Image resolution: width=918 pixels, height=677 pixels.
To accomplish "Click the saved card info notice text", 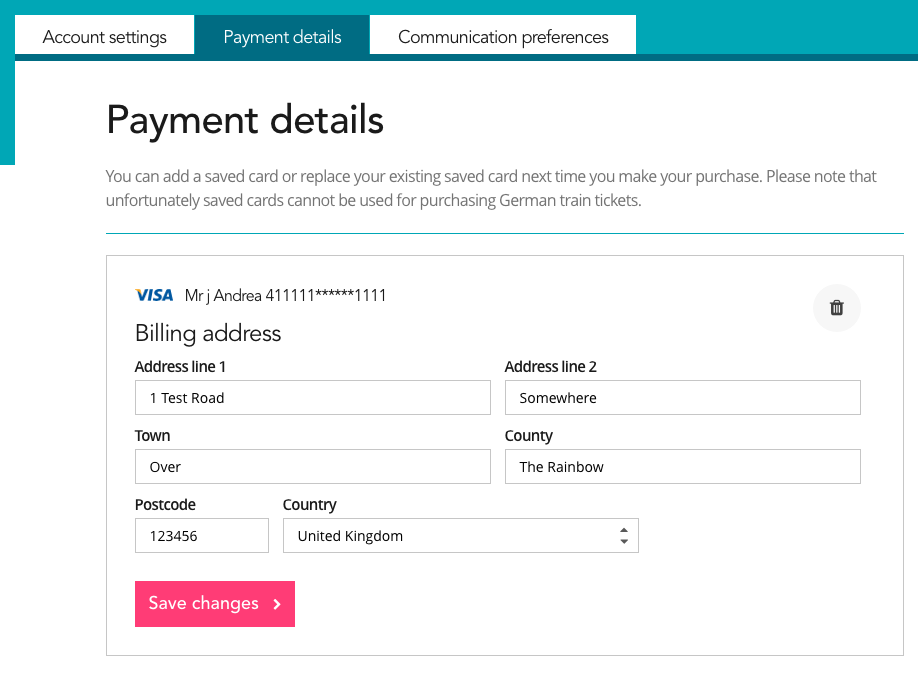I will point(490,188).
